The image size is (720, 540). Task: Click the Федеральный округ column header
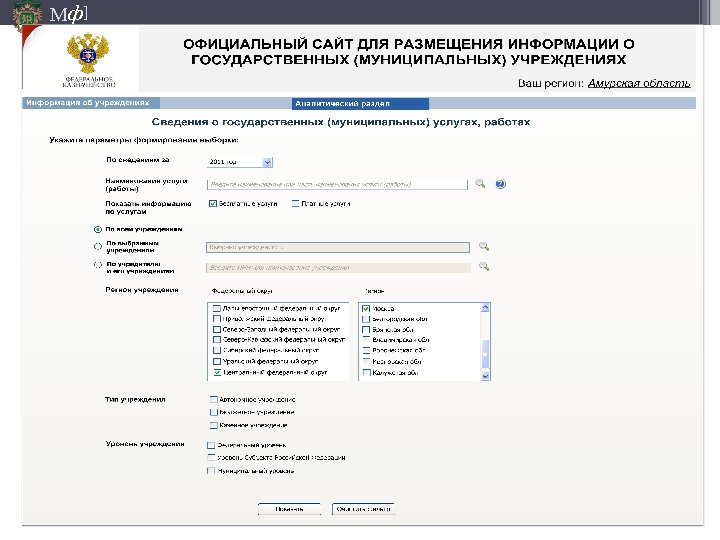point(242,291)
